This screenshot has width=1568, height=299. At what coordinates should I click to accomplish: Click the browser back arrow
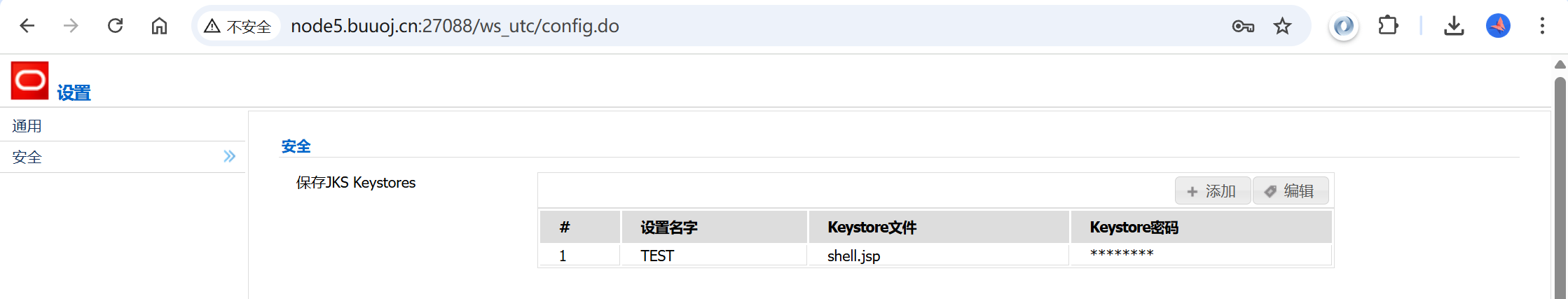coord(27,26)
